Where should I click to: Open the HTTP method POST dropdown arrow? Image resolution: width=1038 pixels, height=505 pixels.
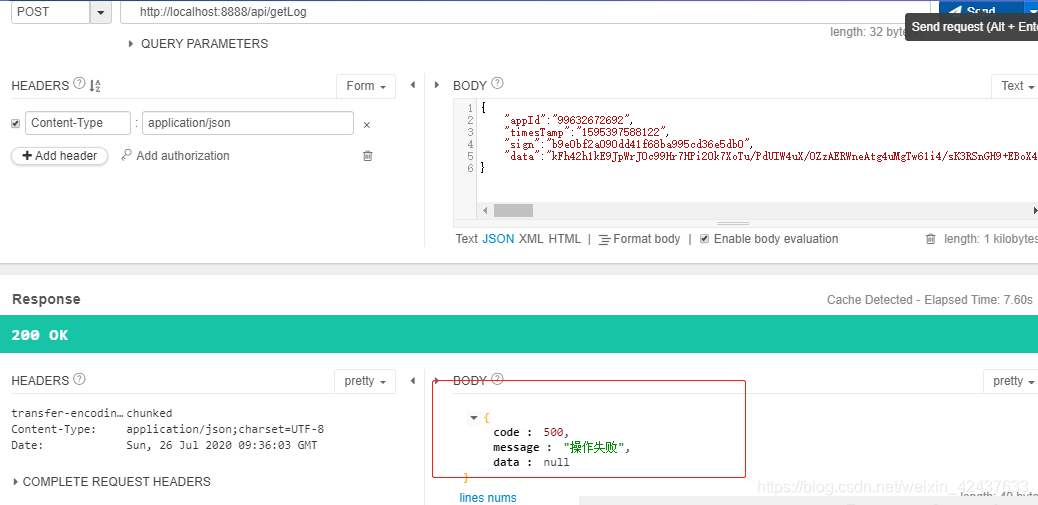click(x=101, y=12)
